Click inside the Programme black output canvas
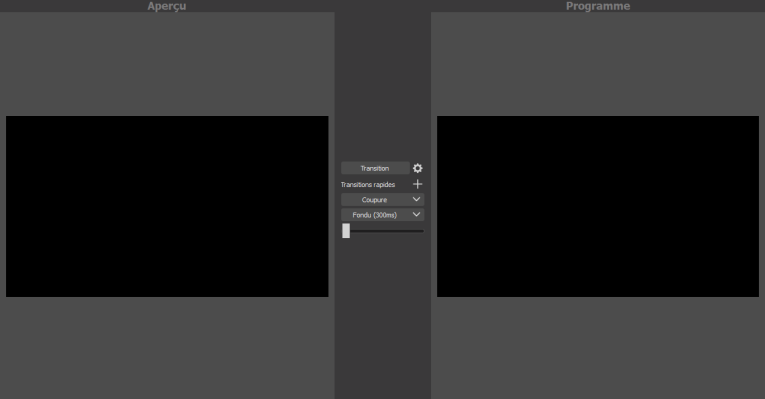The image size is (765, 399). (x=598, y=206)
